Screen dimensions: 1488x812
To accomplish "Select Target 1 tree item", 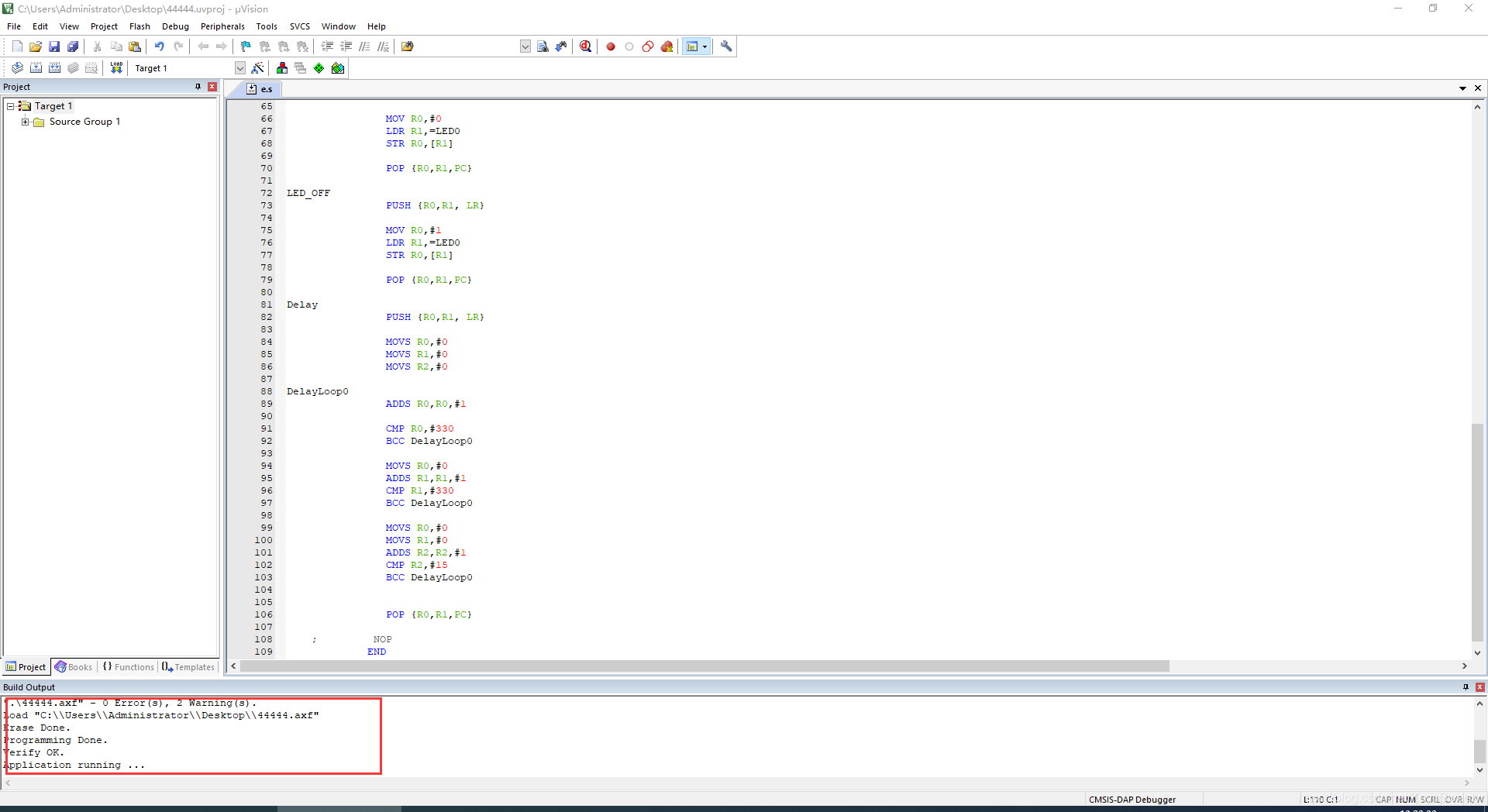I will [x=53, y=106].
